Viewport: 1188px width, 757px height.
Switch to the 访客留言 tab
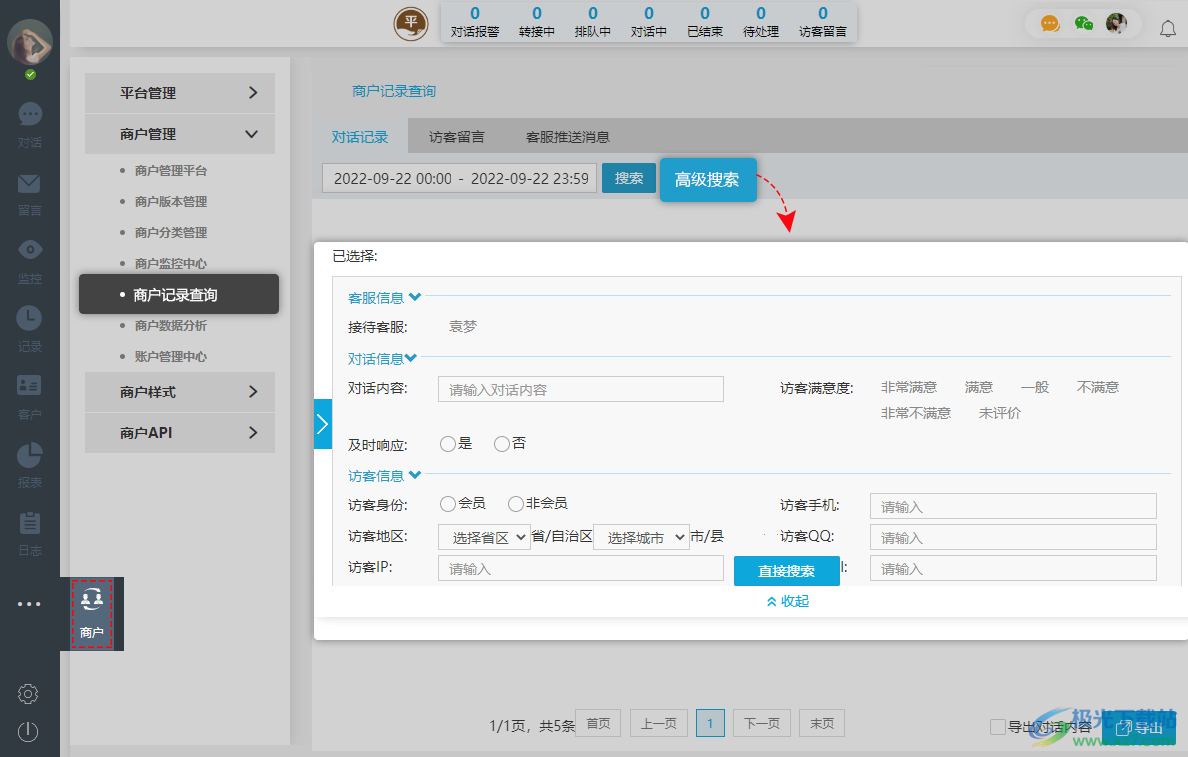[457, 137]
